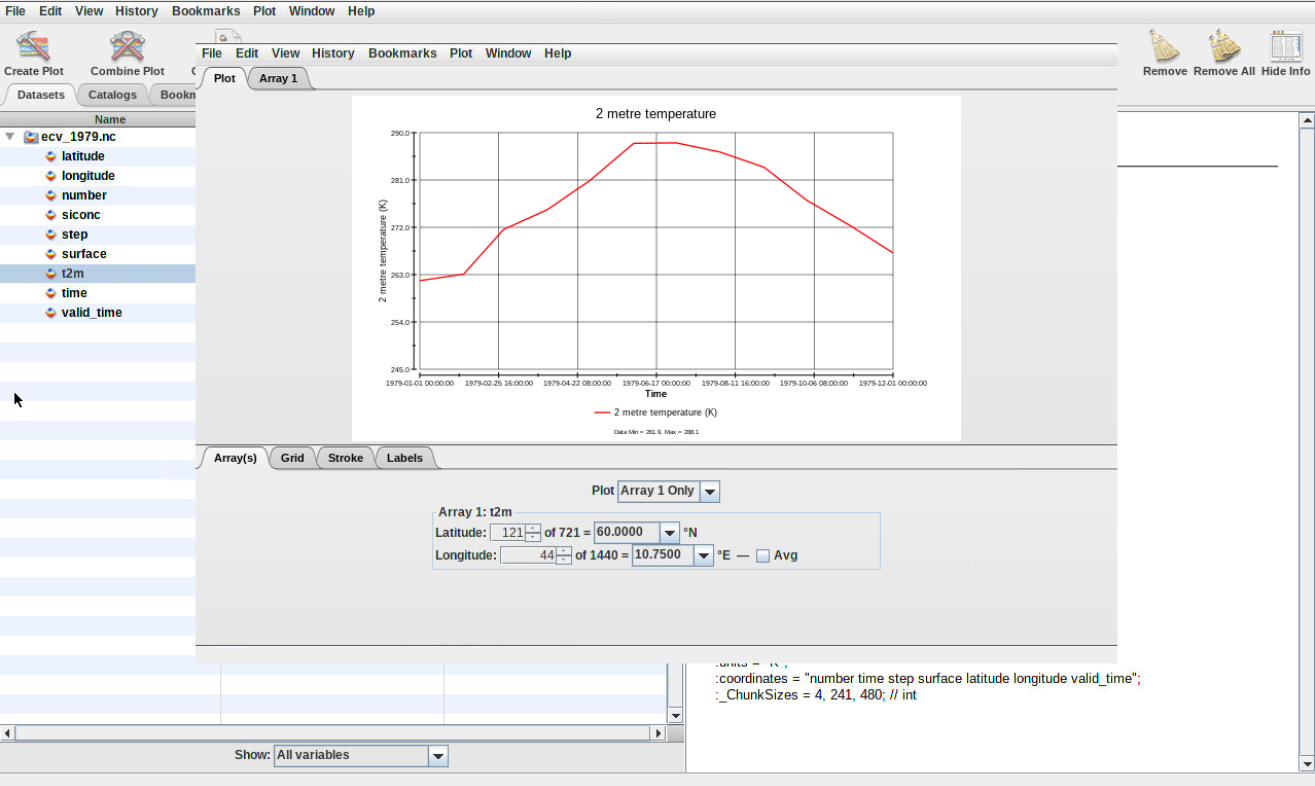Switch to the Datasets tab

[x=41, y=95]
